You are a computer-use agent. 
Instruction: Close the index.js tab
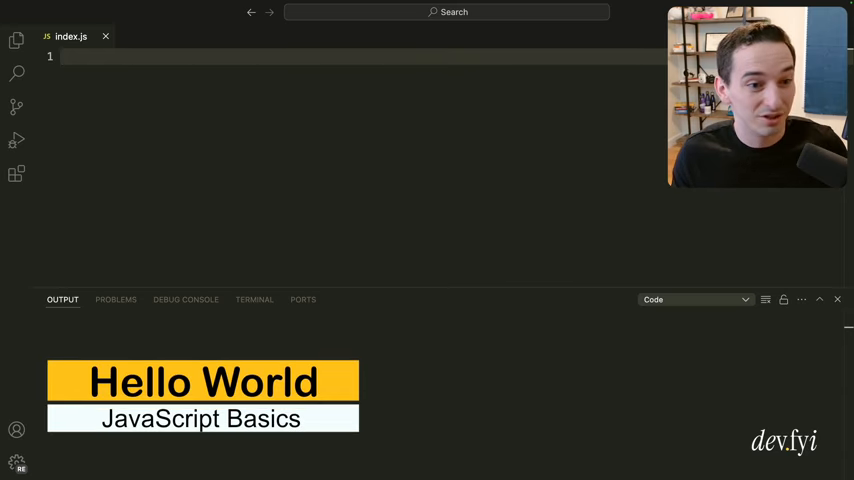click(106, 36)
